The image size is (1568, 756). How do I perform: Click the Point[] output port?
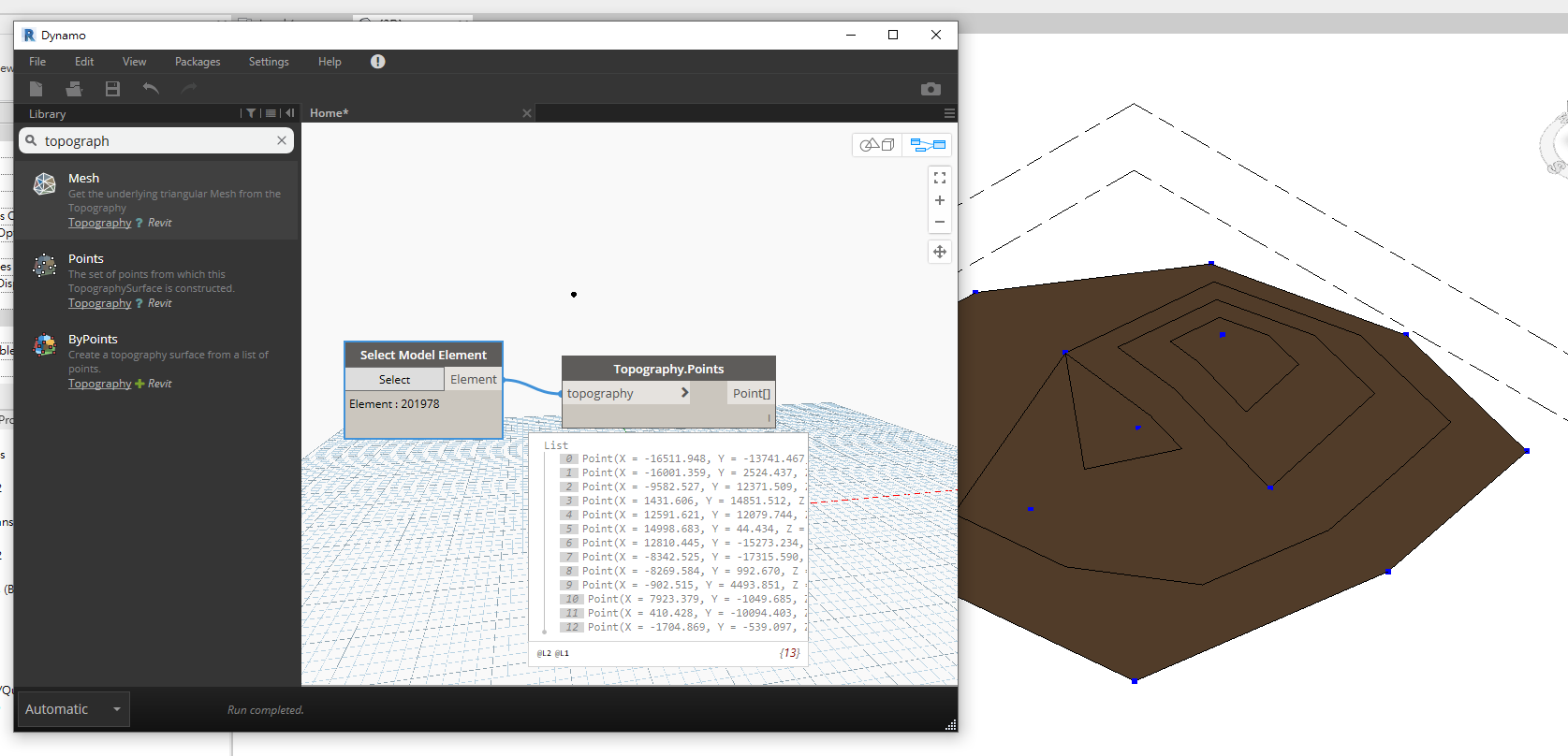(751, 394)
